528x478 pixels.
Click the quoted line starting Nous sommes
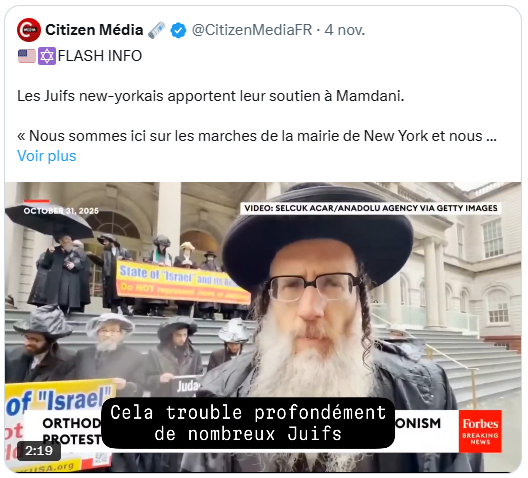(x=257, y=136)
